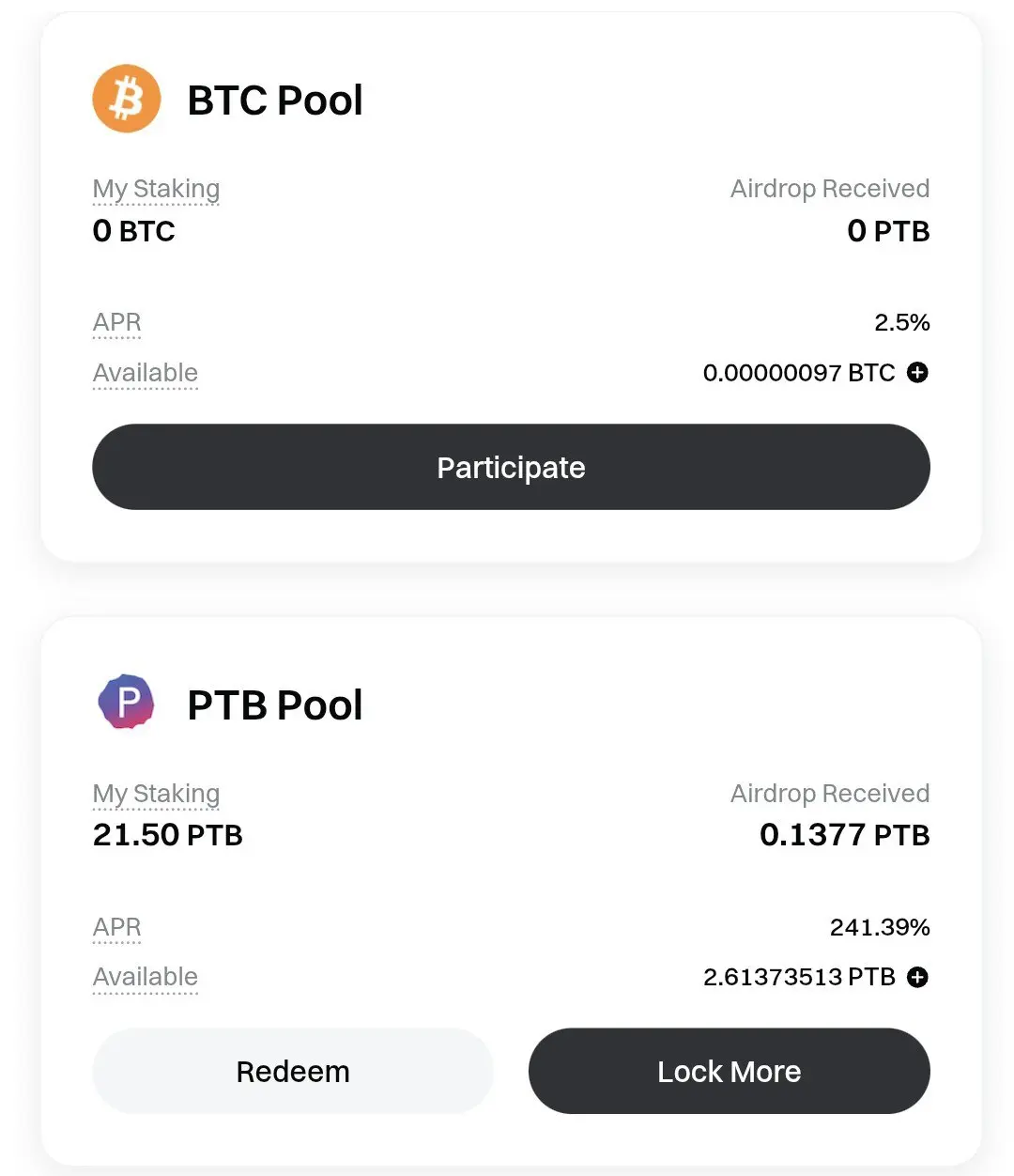
Task: Click APR label in BTC Pool
Action: 117,323
